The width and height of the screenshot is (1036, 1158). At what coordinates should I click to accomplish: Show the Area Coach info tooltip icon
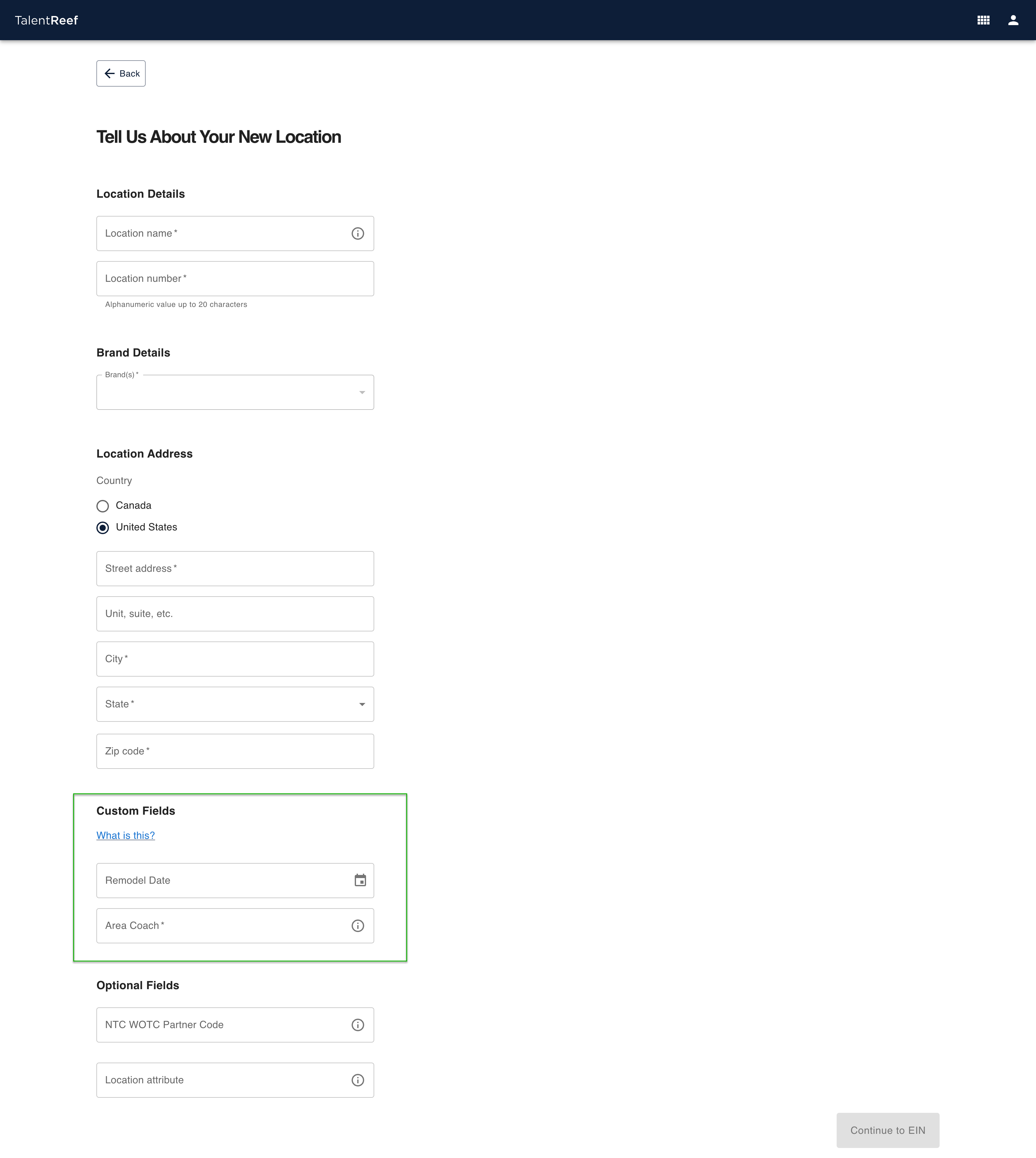pos(358,926)
